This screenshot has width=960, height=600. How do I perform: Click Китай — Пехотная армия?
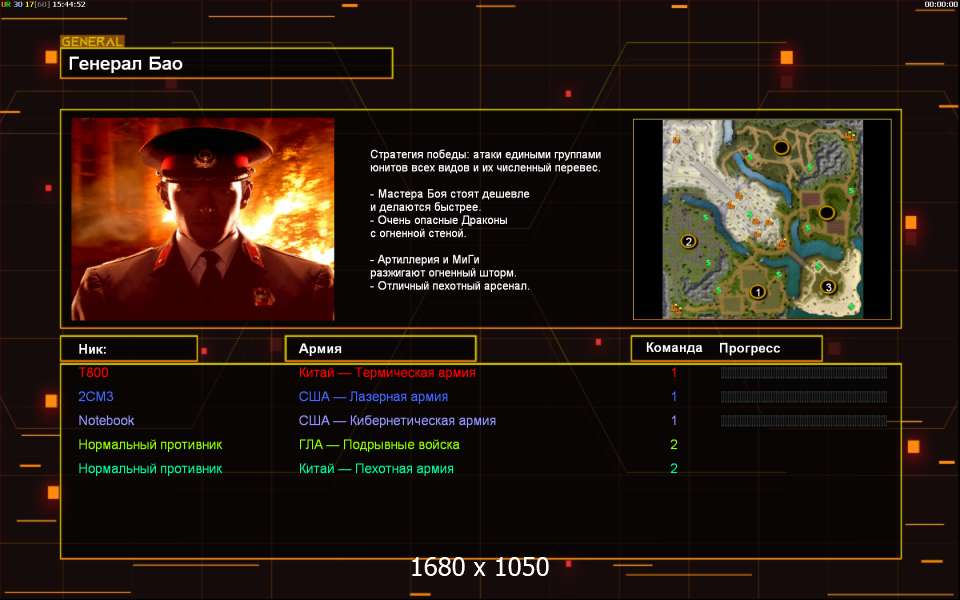(x=376, y=468)
